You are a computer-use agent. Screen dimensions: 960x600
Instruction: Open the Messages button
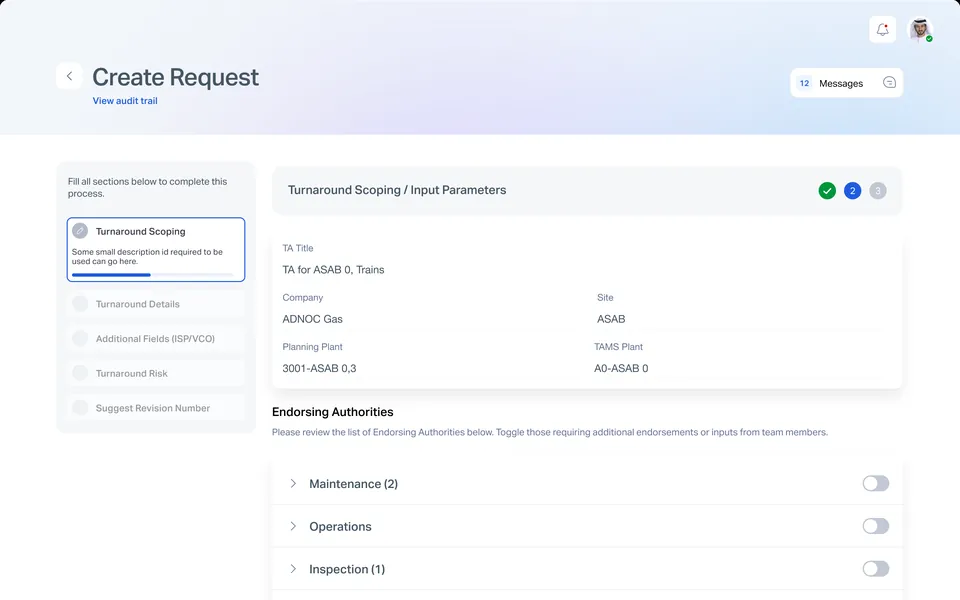846,83
